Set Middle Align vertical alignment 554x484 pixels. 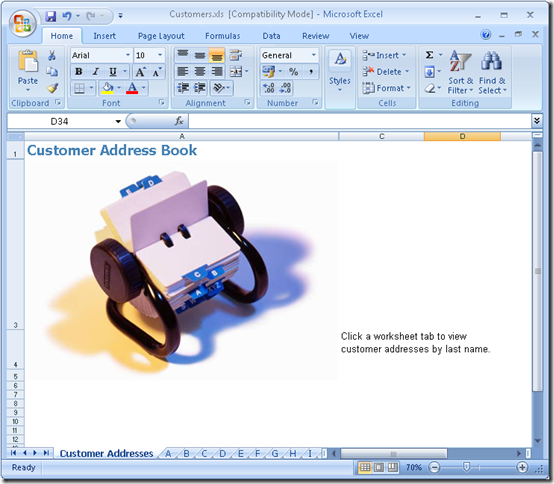click(x=200, y=55)
